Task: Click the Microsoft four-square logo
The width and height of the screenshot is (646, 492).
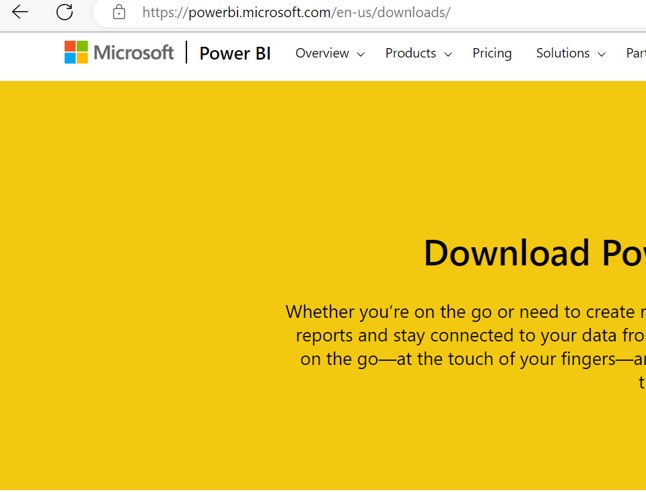Action: point(76,52)
